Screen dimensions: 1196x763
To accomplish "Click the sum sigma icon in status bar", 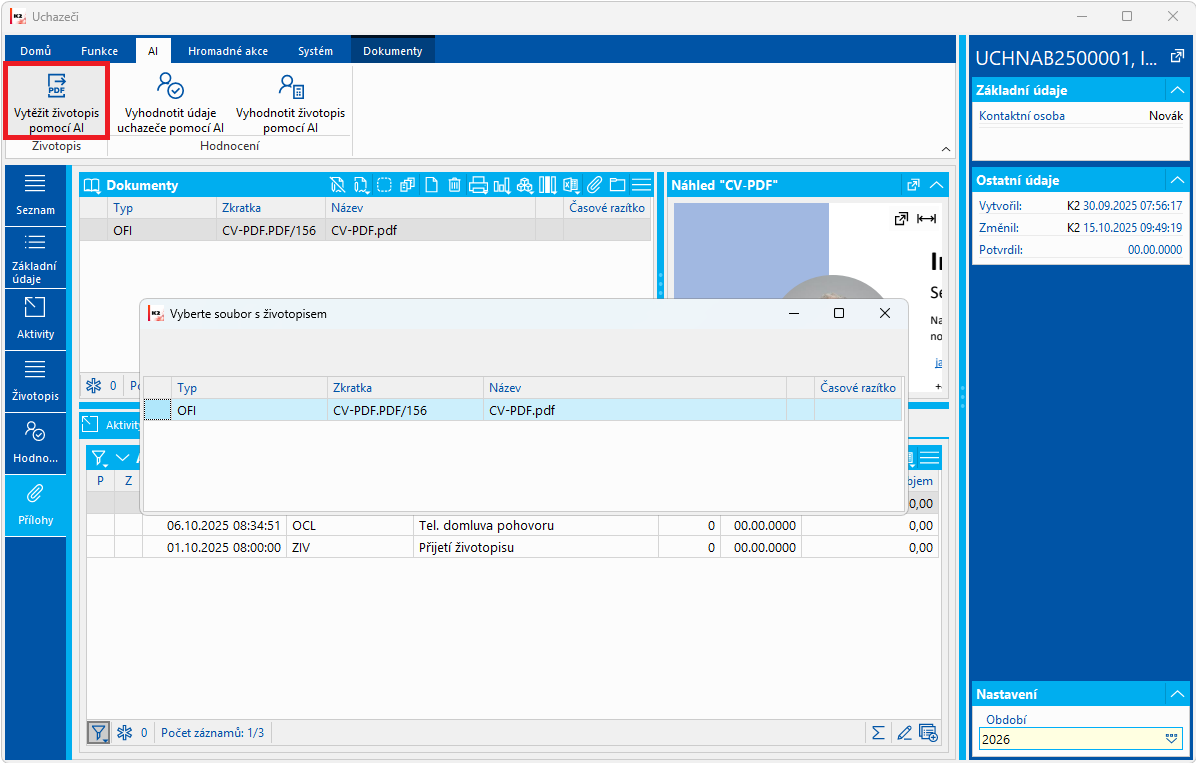I will click(879, 732).
